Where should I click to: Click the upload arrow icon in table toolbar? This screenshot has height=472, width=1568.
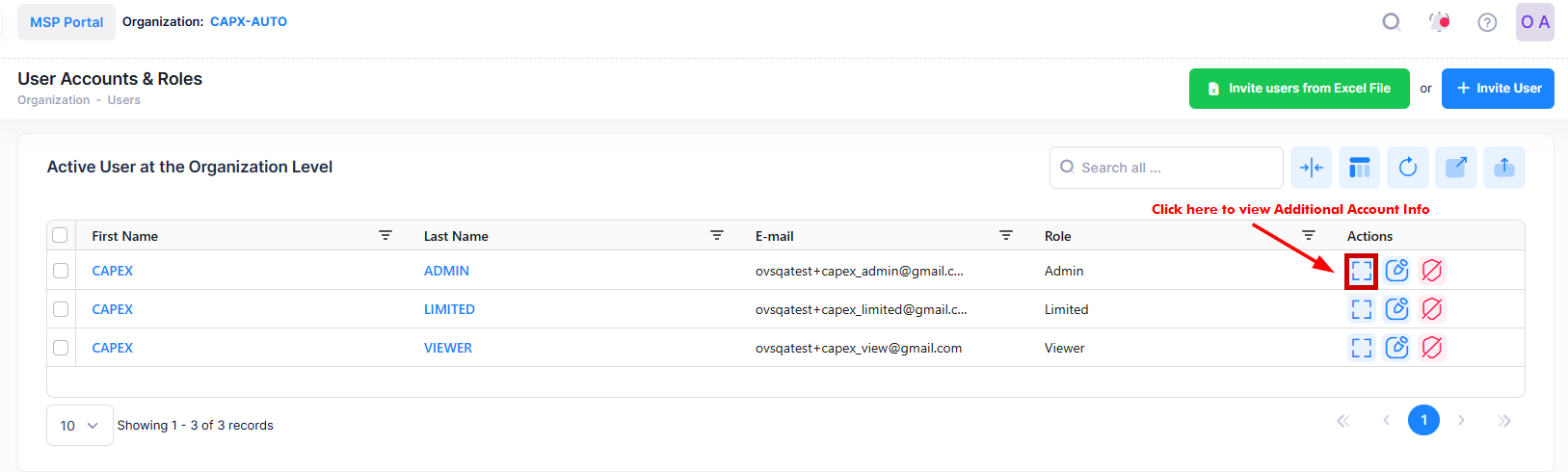coord(1503,168)
